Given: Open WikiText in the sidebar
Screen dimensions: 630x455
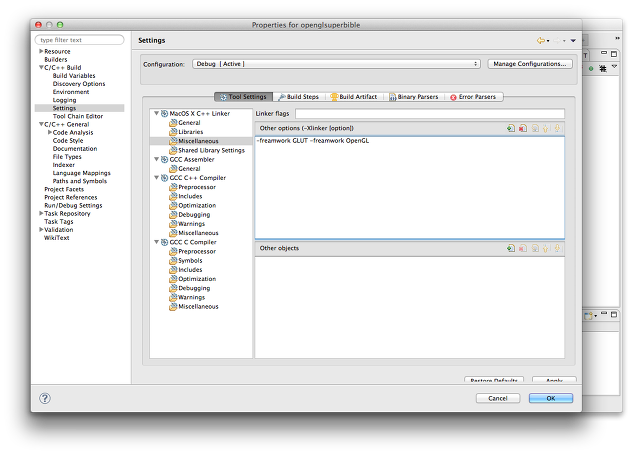Looking at the screenshot, I should pos(57,238).
